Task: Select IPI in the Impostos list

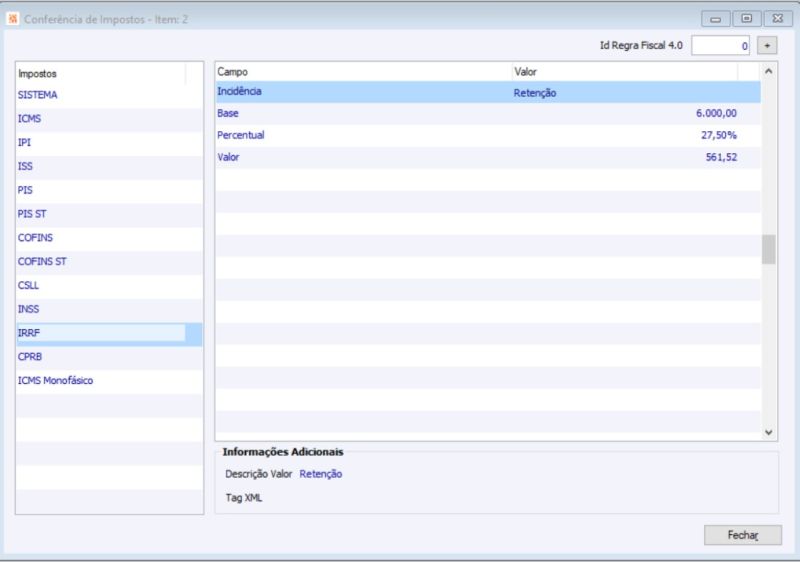Action: coord(109,143)
